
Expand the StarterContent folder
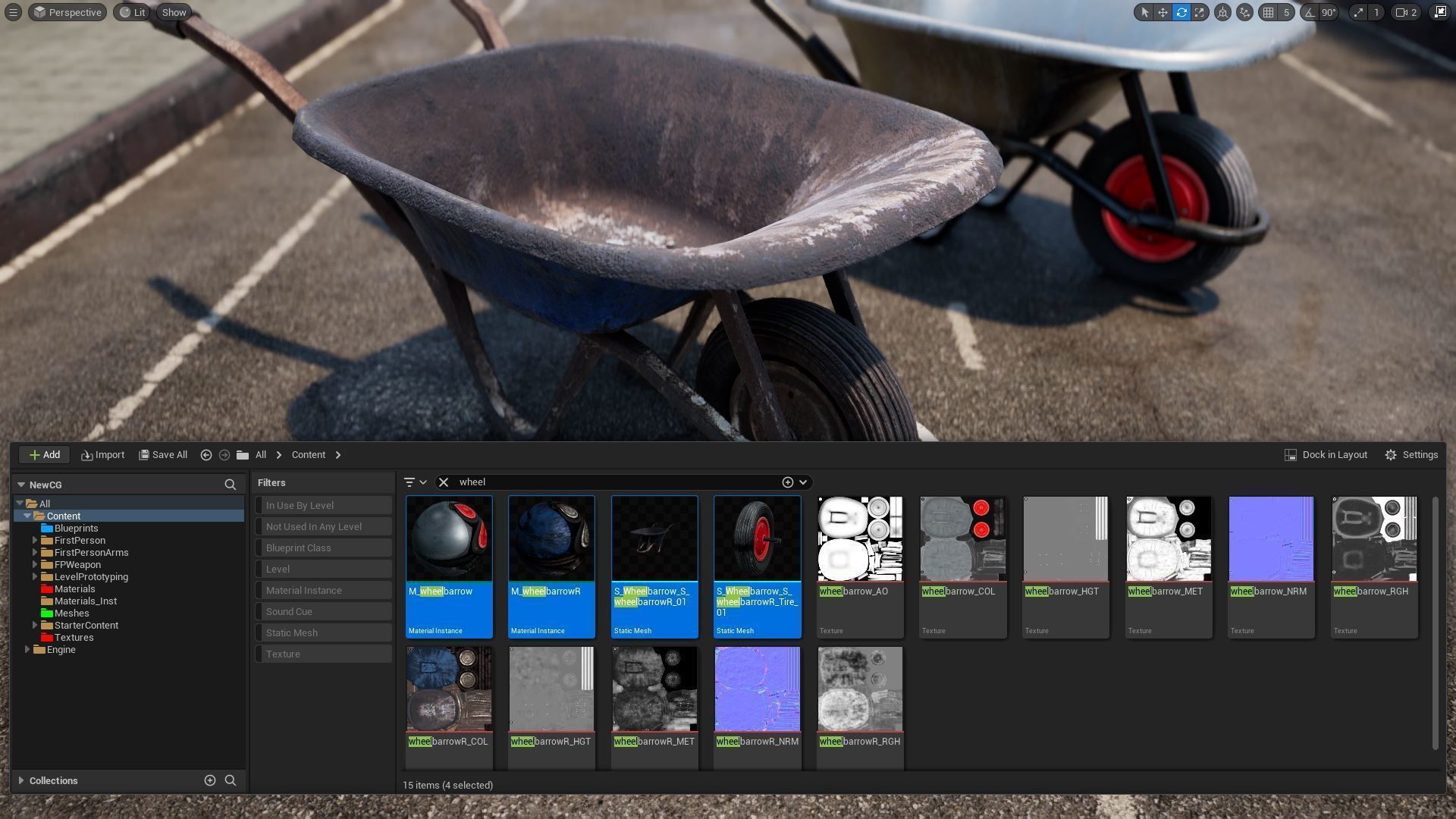35,626
